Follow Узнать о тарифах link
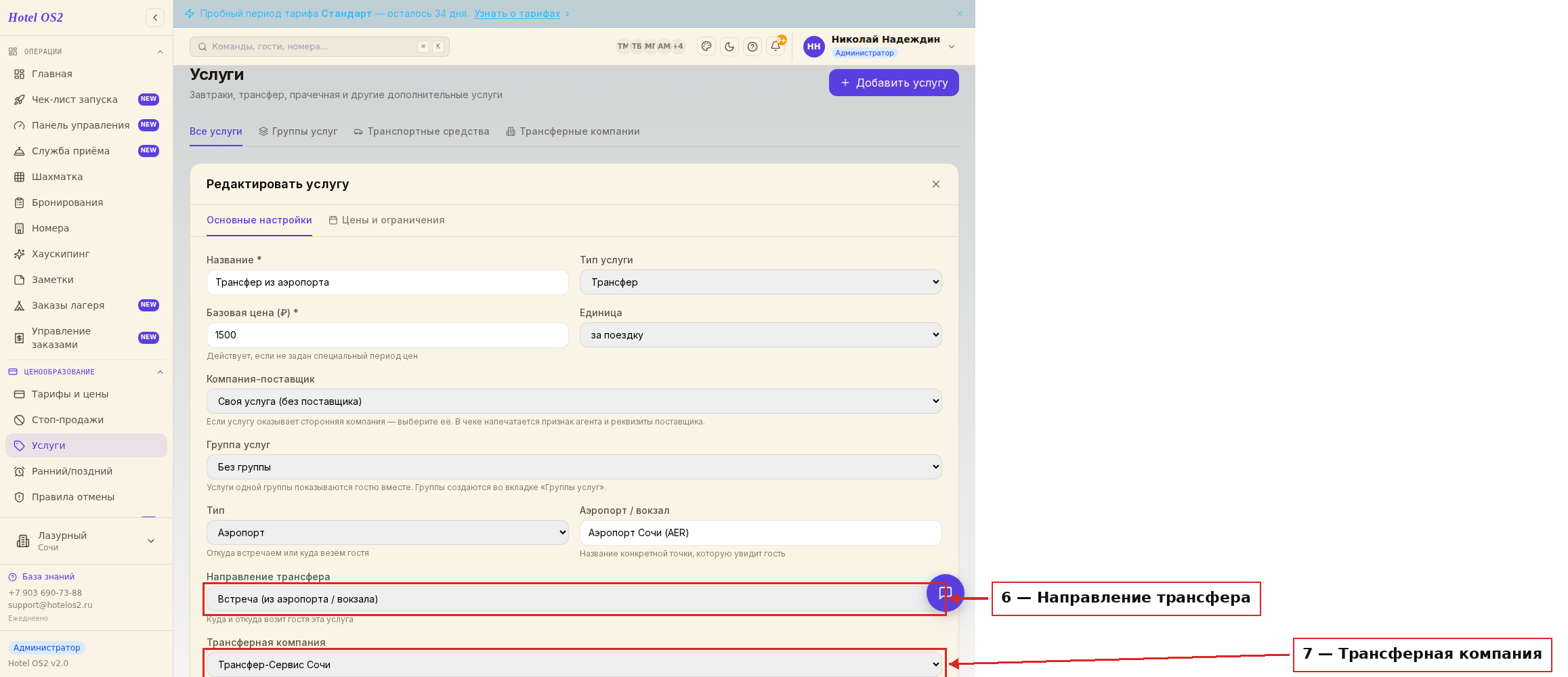Screen dimensions: 1568x677 pos(517,14)
